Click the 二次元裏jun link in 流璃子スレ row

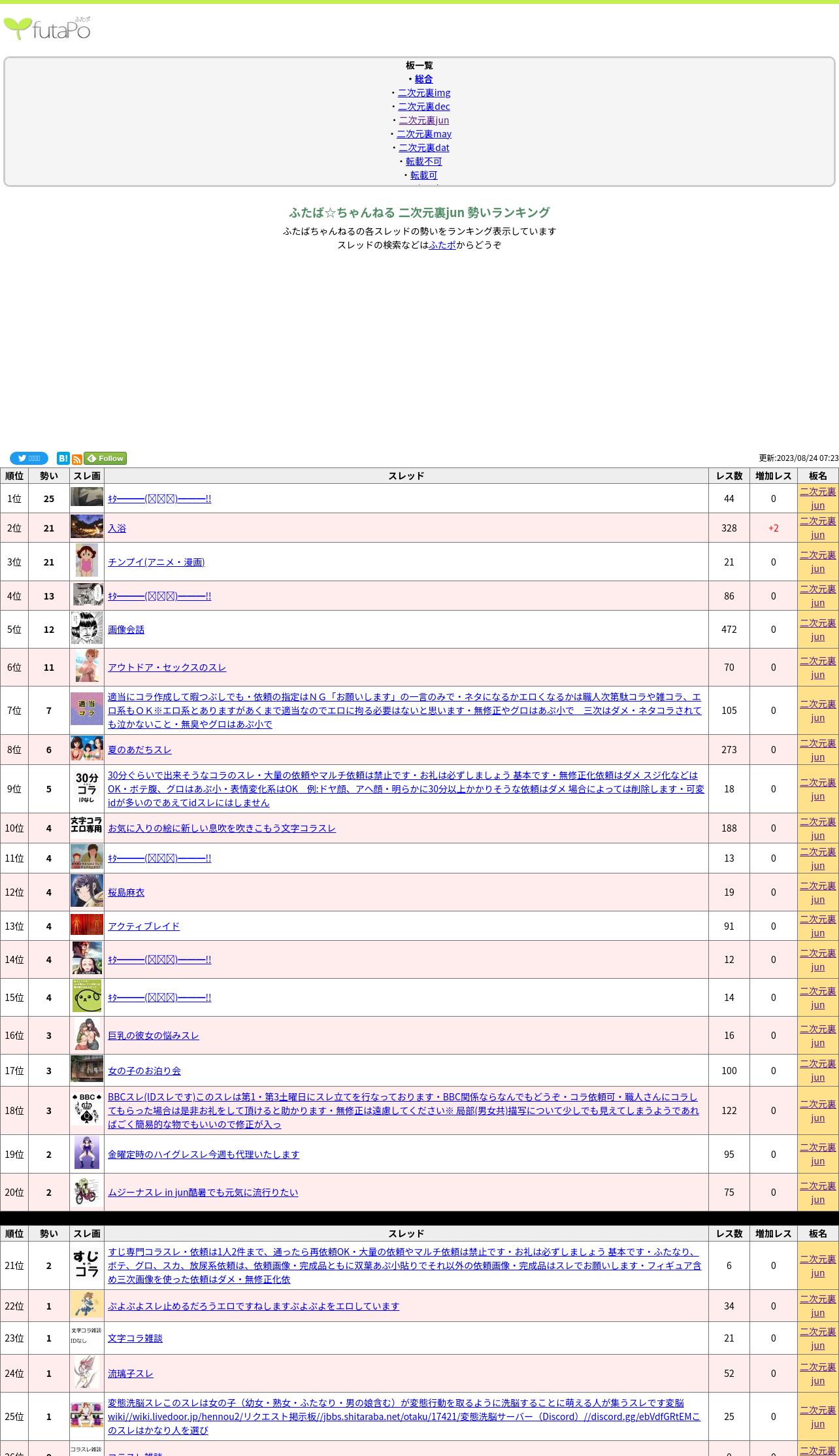[x=818, y=1374]
